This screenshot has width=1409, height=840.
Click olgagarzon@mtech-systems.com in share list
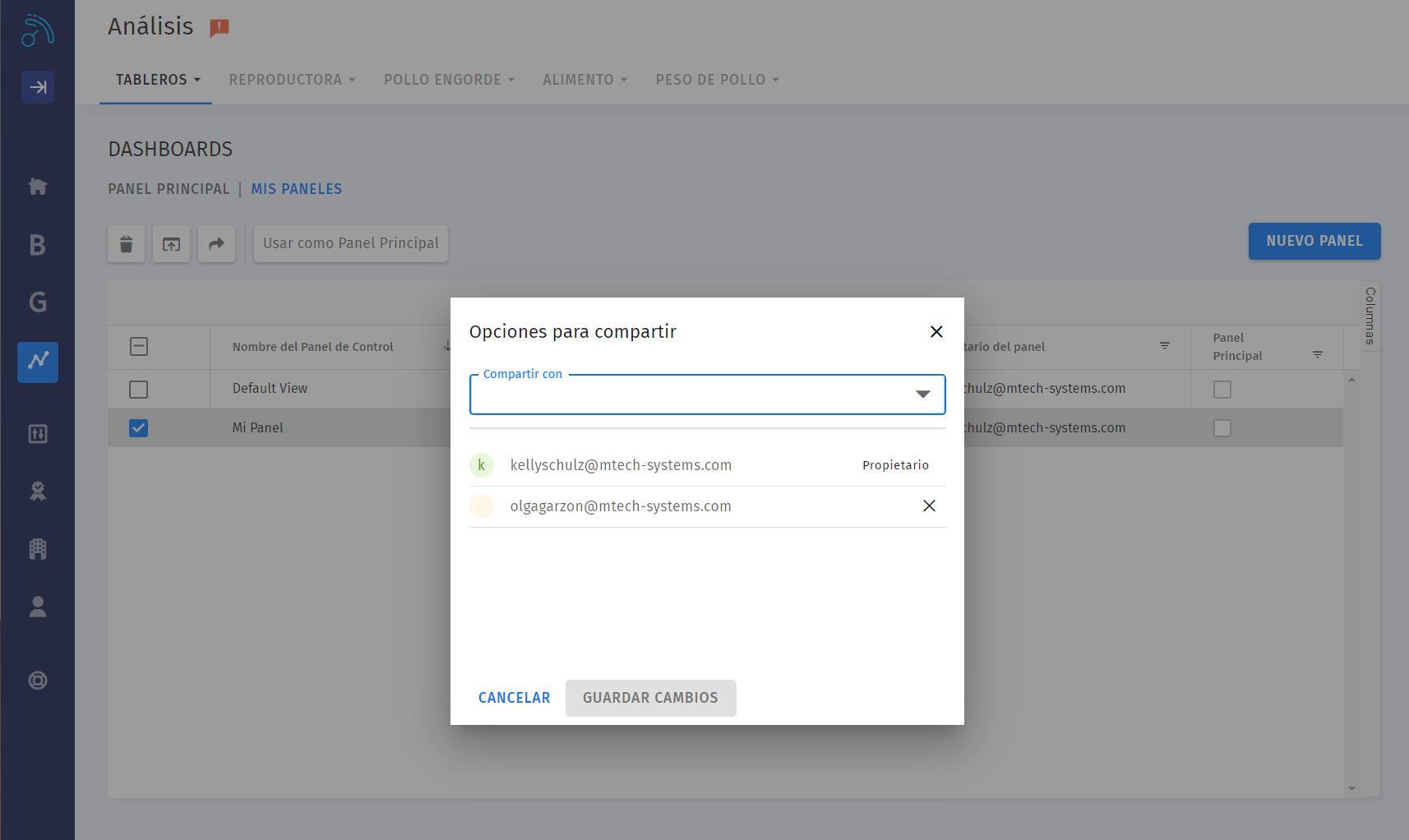621,506
